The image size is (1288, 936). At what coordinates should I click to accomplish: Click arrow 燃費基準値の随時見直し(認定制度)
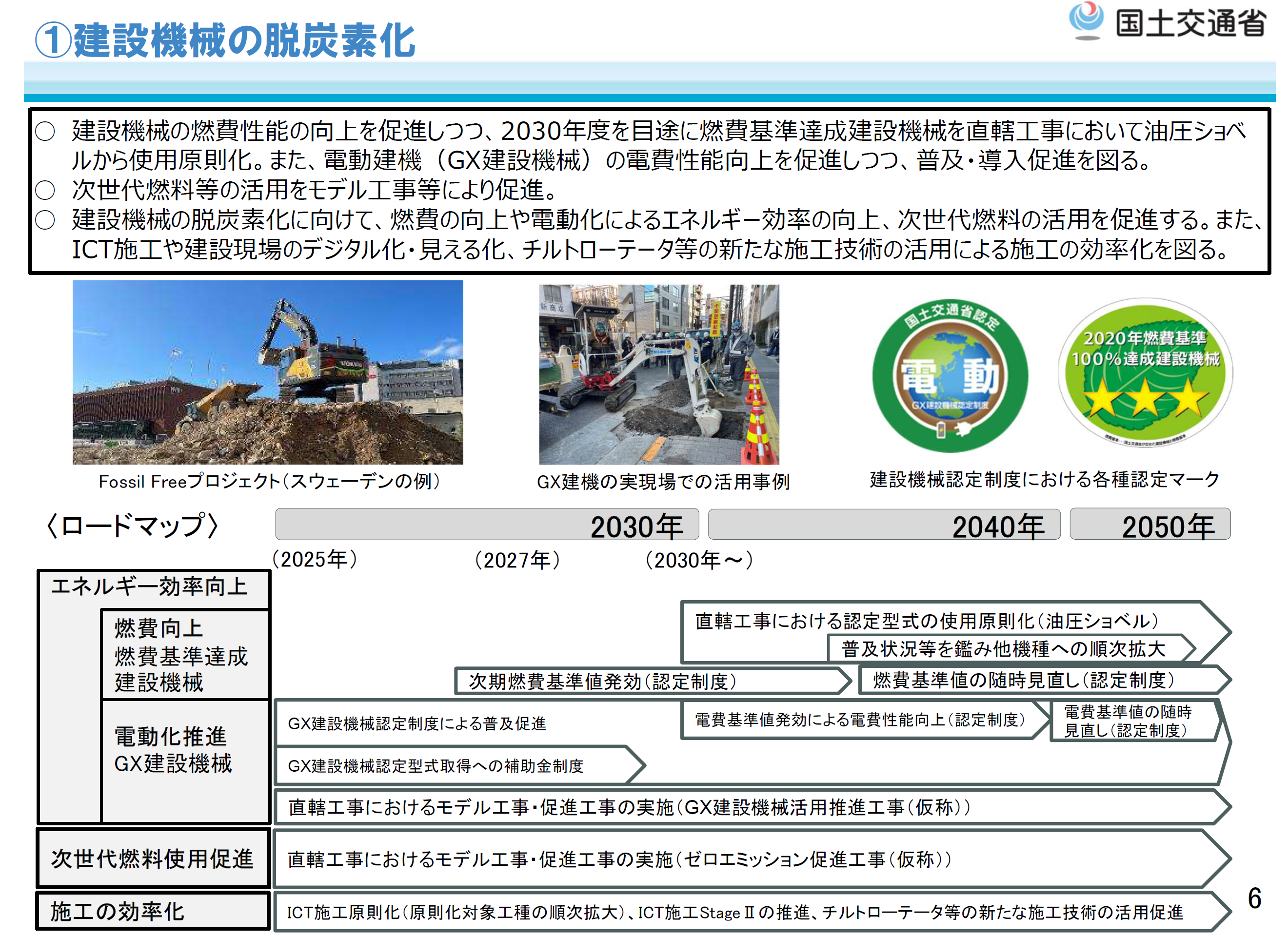click(x=1045, y=680)
